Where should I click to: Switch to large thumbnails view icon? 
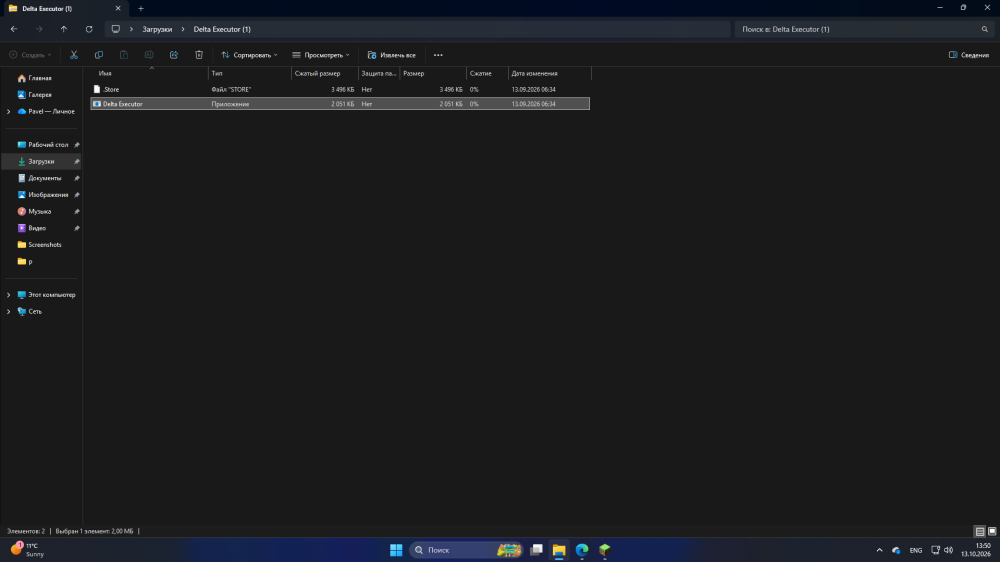pos(992,531)
